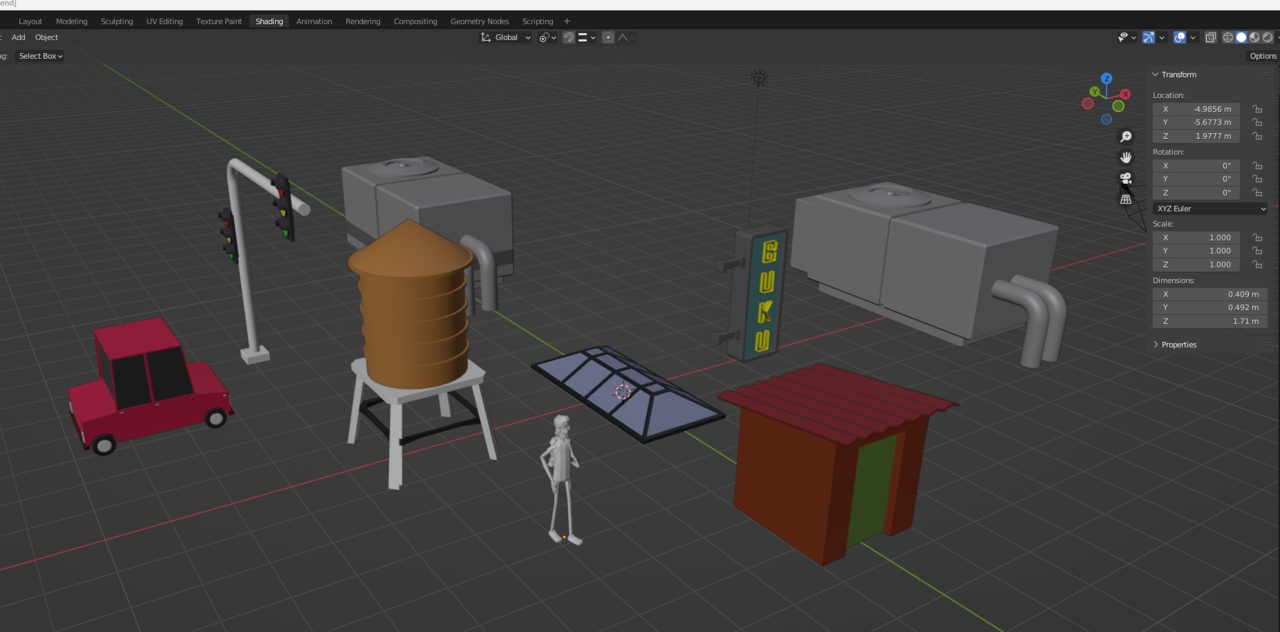Open the Add menu

(x=18, y=37)
